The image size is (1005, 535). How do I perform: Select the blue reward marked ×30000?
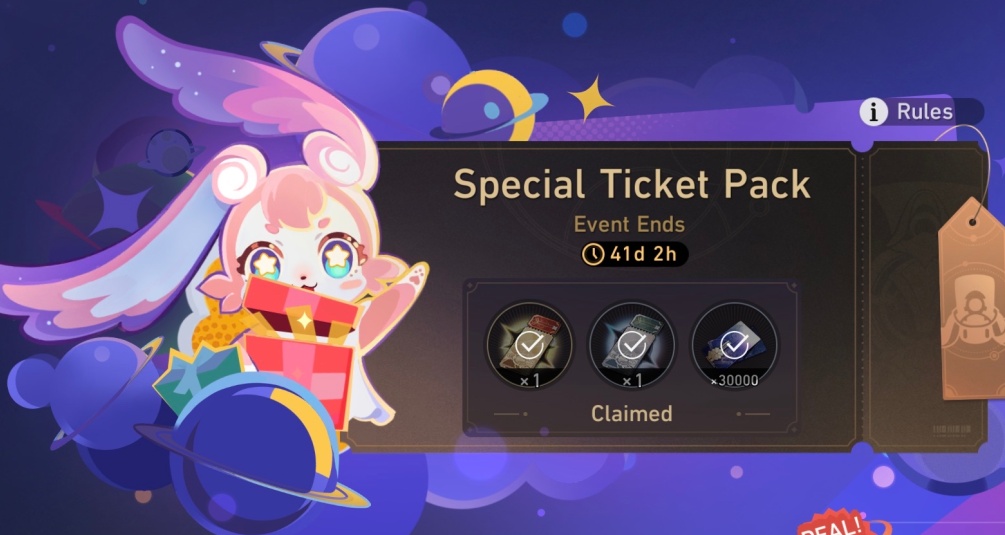click(735, 346)
